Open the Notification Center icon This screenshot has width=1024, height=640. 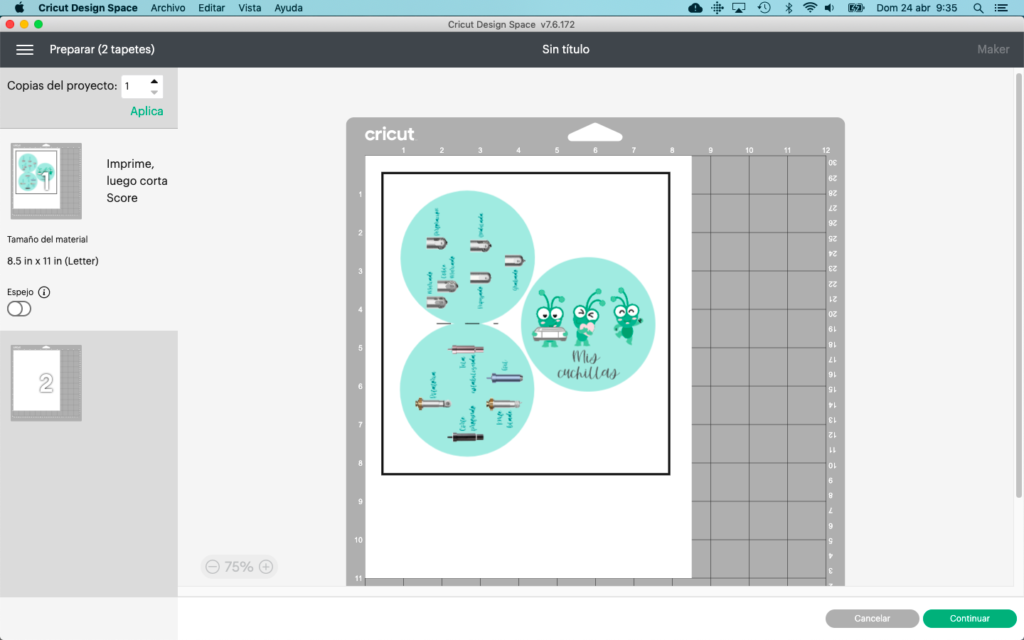(x=1001, y=8)
